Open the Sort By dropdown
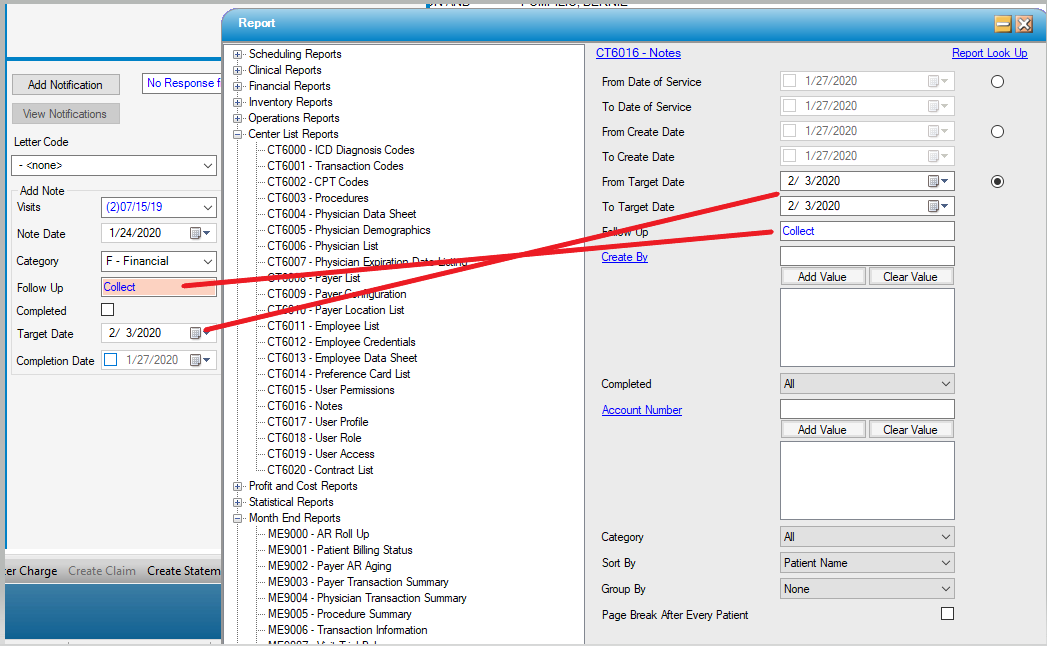The height and width of the screenshot is (646, 1047). [x=866, y=563]
